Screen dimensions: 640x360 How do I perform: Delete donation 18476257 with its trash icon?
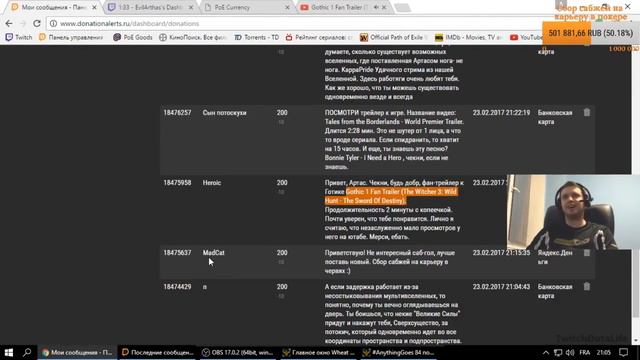(587, 112)
